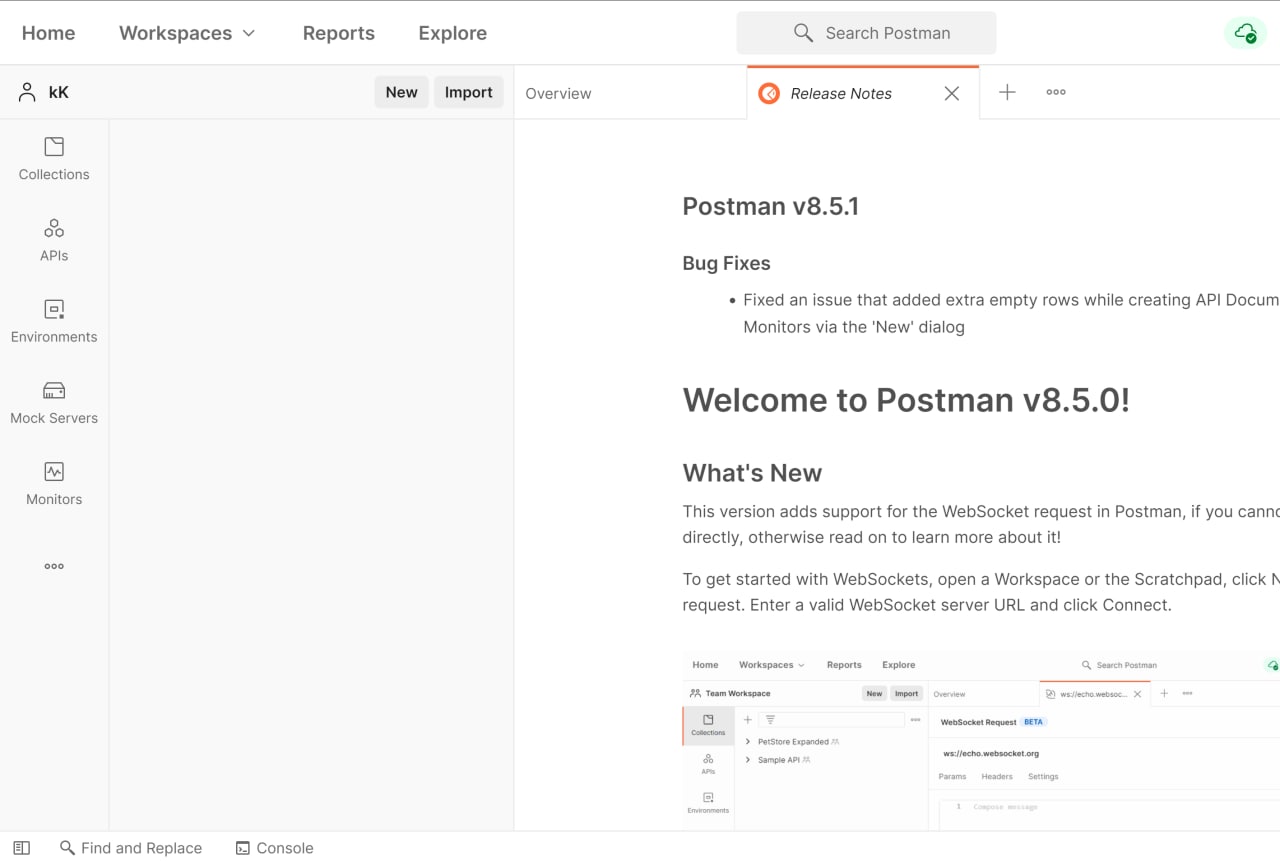Click the Bug Fixes heading
Image resolution: width=1280 pixels, height=861 pixels.
[727, 263]
